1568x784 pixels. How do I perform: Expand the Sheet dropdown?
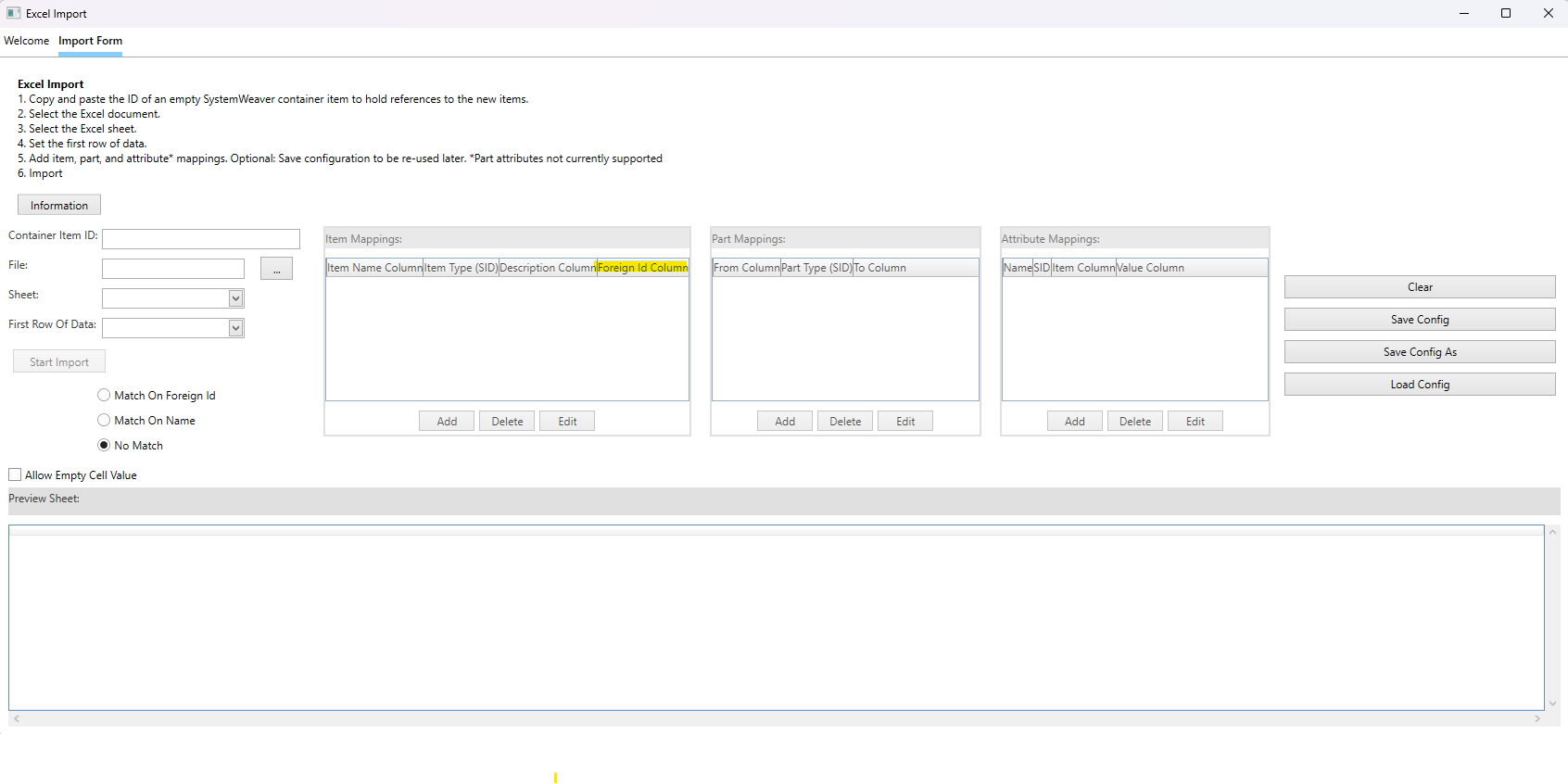[x=235, y=298]
